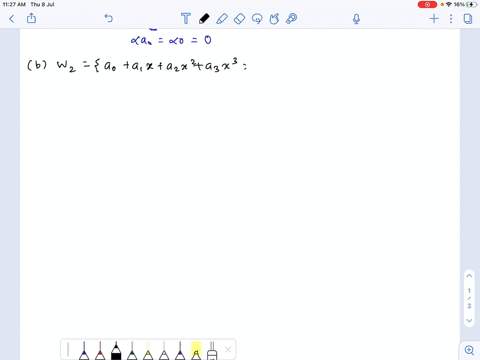The width and height of the screenshot is (480, 360).
Task: Pick the purple pen
Action: [180, 351]
